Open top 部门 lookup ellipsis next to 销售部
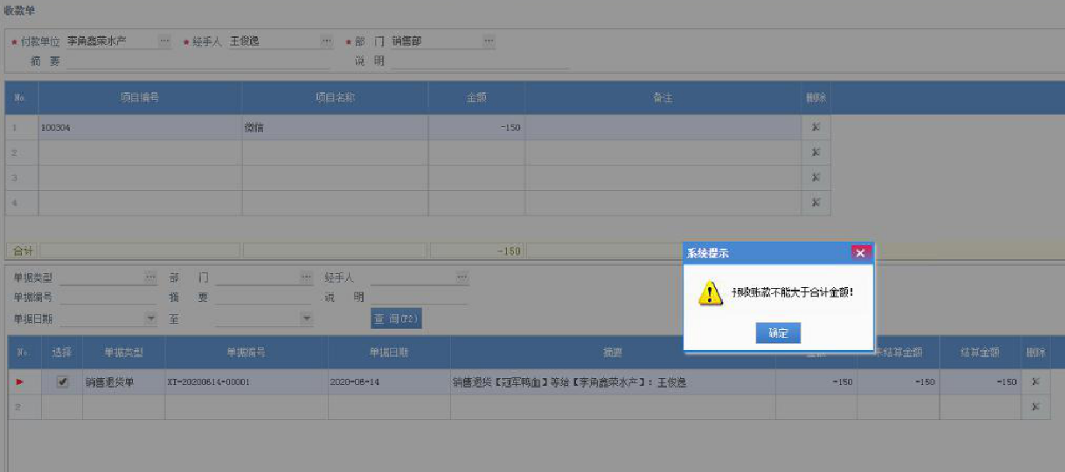 (x=488, y=41)
